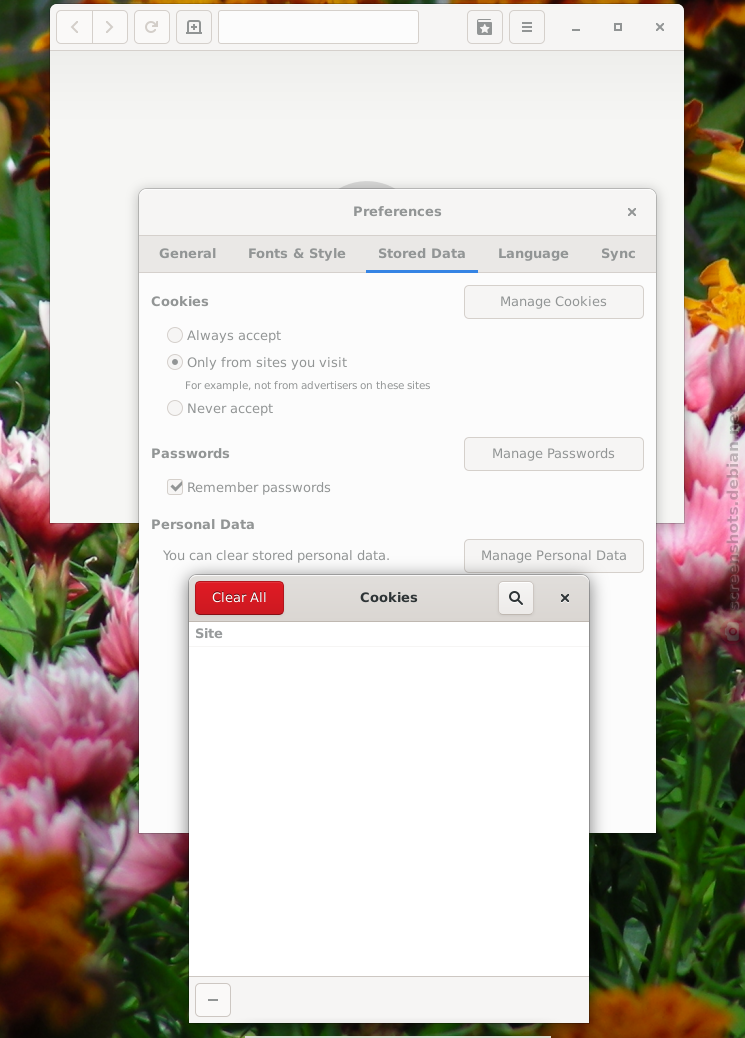The width and height of the screenshot is (745, 1038).
Task: Open the browser hamburger menu
Action: 527,27
